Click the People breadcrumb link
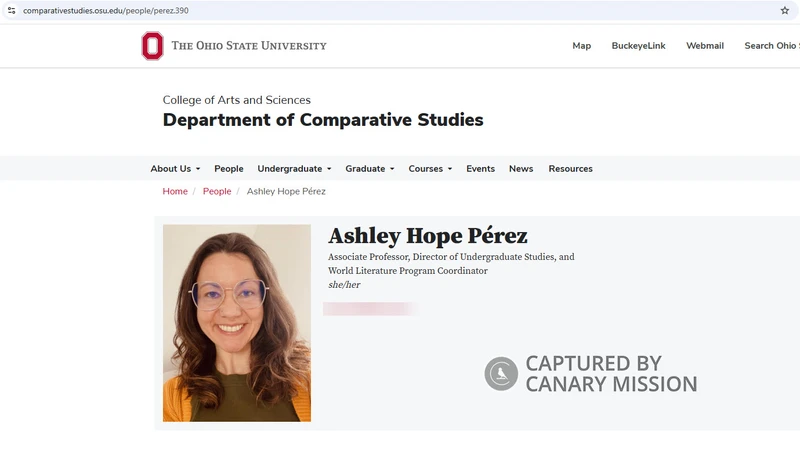The height and width of the screenshot is (456, 800). click(217, 191)
